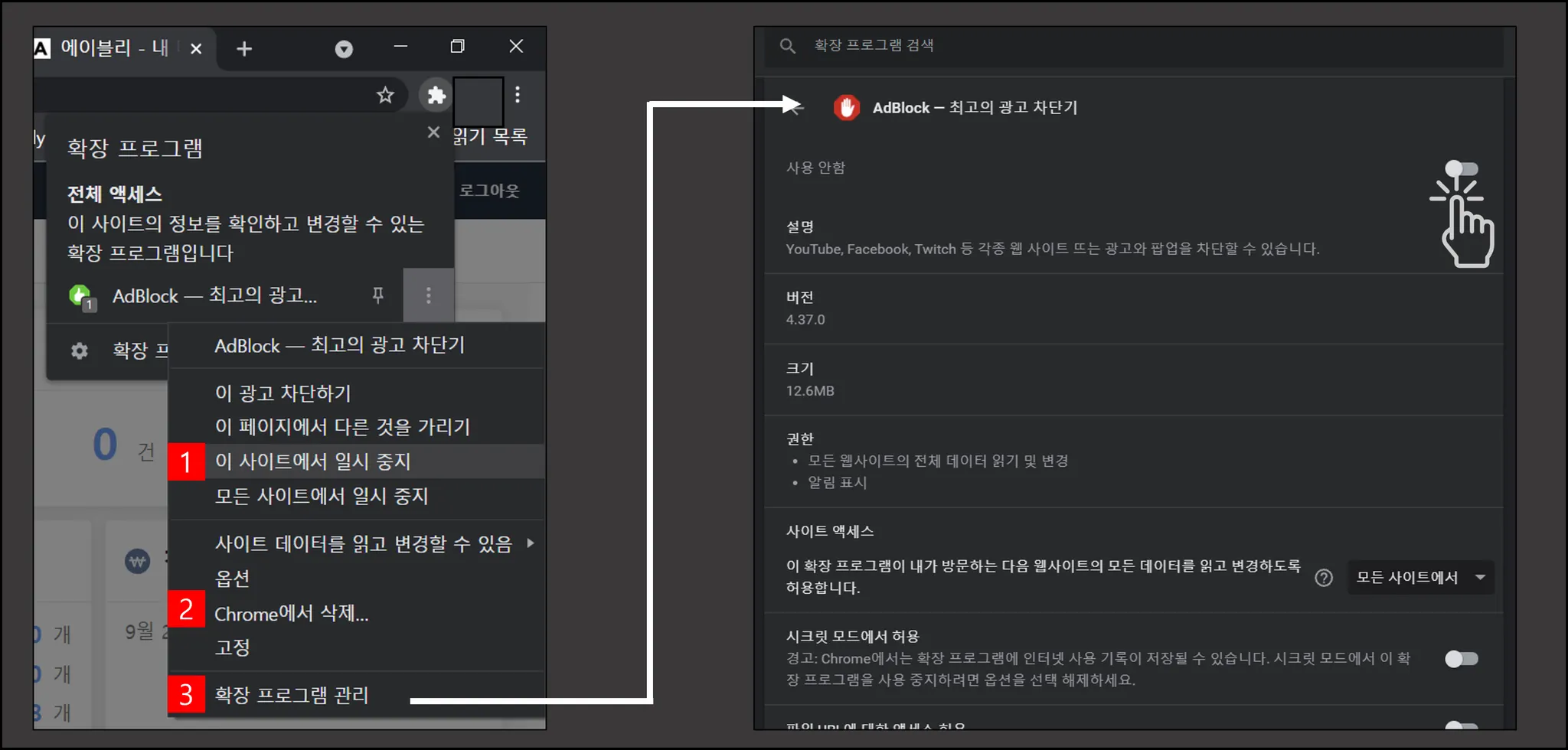Focus the 확장 프로그램 검색 search field
The image size is (1568, 750).
1133,46
